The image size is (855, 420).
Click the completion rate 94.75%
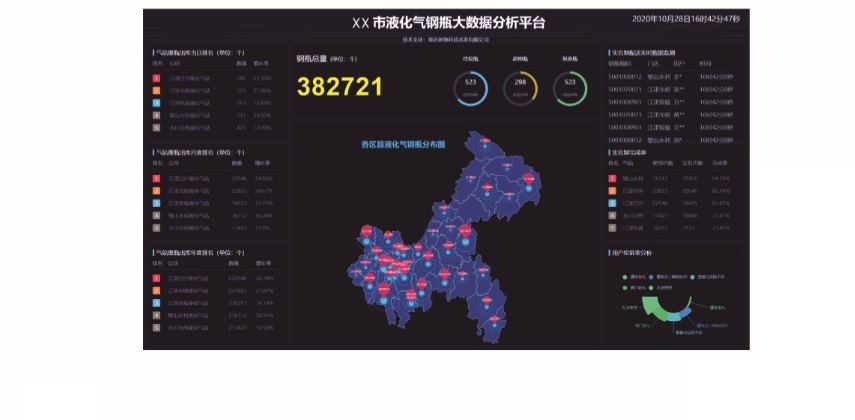pyautogui.click(x=720, y=178)
